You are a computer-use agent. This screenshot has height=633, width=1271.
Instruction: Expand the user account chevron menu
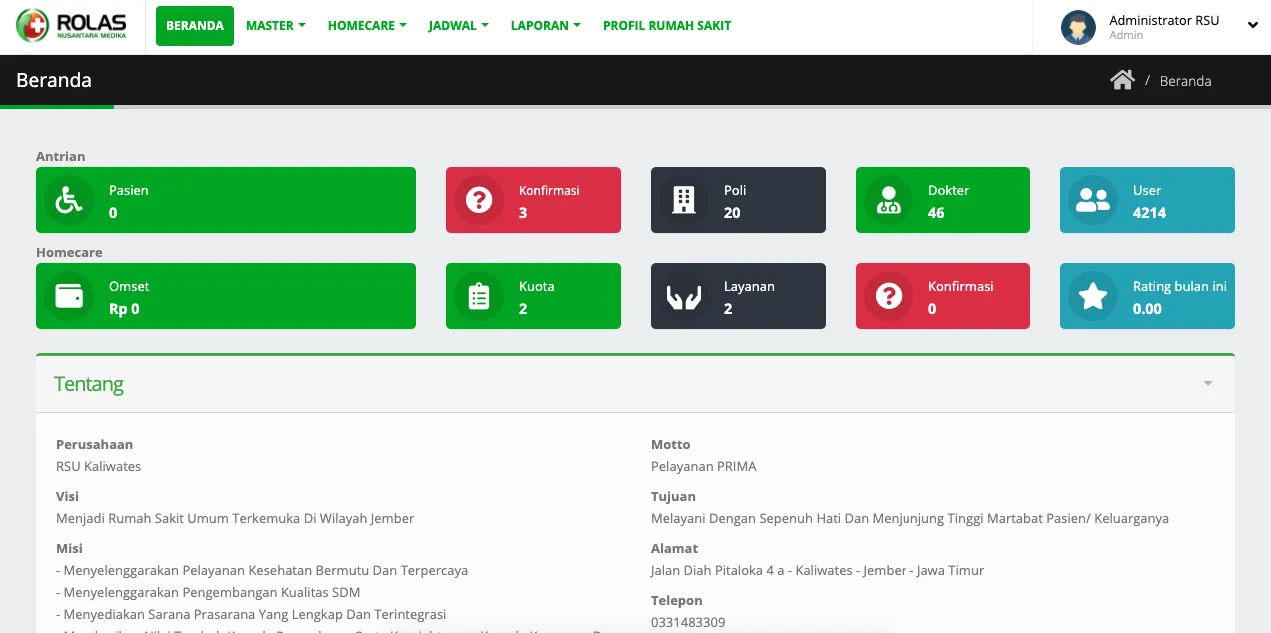pos(1252,26)
